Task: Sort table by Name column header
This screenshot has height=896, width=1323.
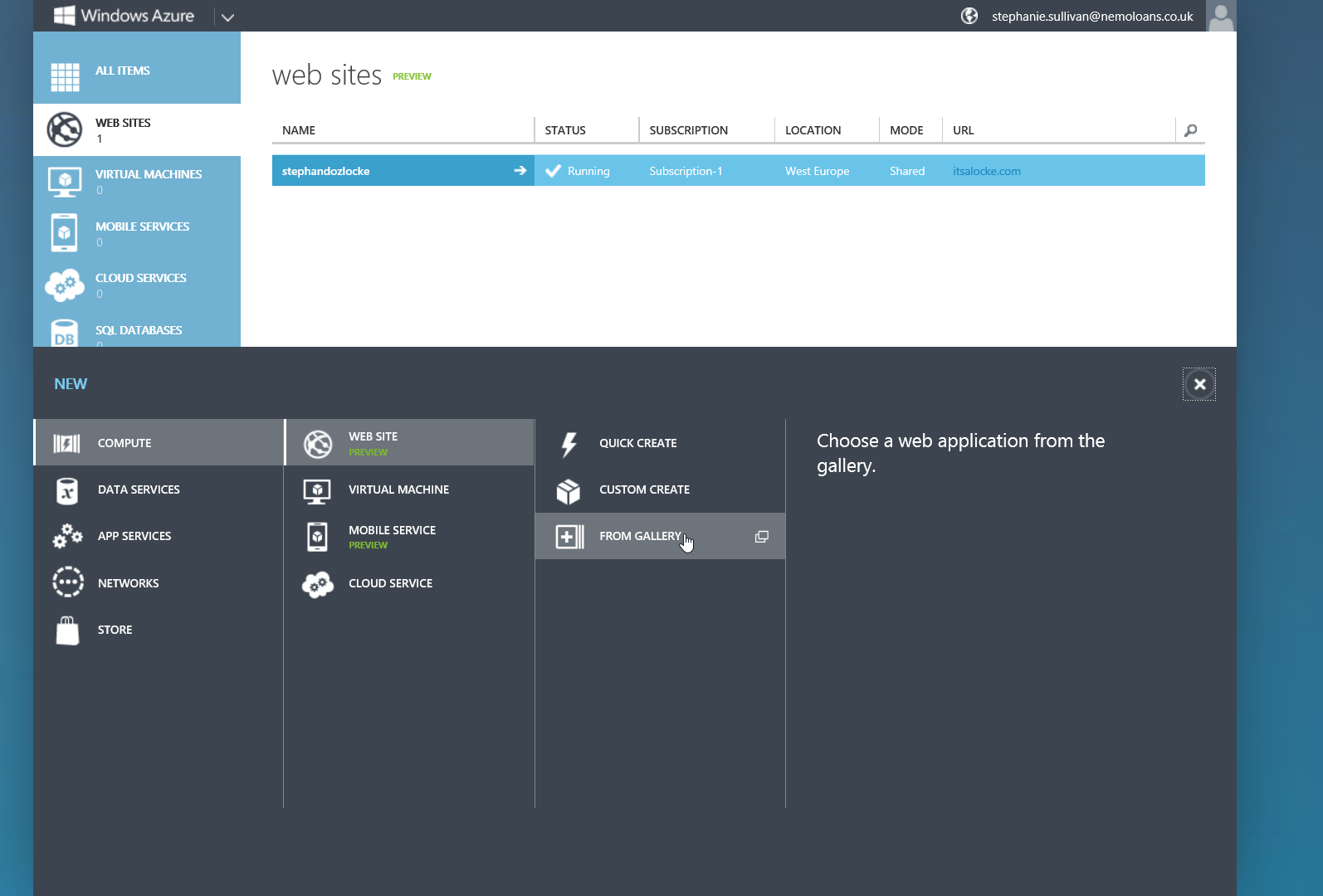Action: 299,130
